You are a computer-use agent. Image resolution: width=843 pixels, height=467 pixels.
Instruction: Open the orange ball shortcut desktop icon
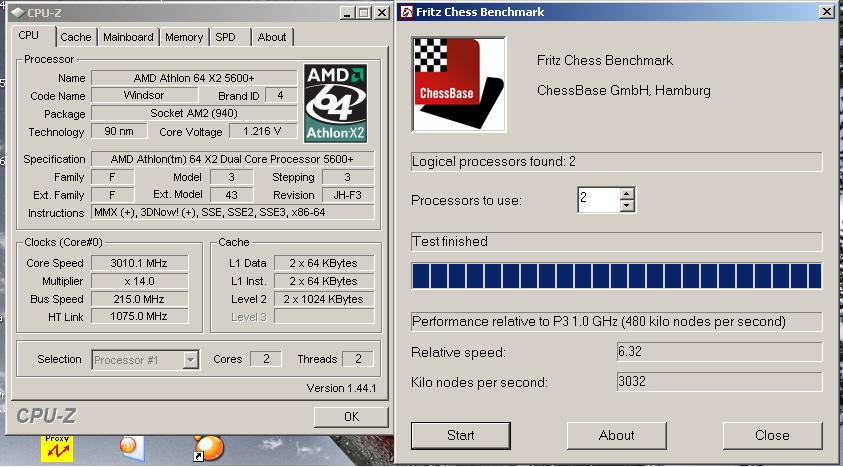click(x=208, y=448)
